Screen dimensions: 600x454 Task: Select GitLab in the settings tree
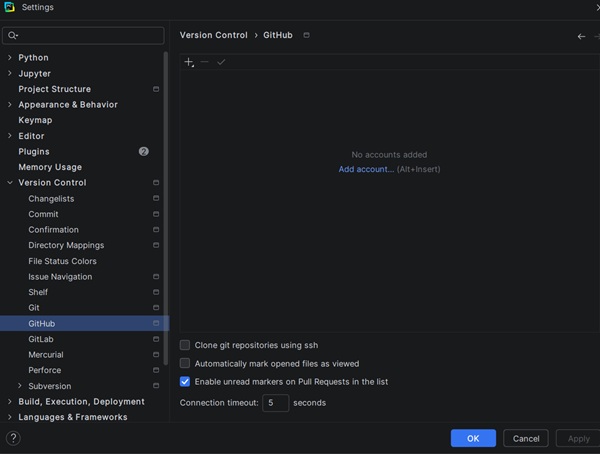(x=41, y=339)
